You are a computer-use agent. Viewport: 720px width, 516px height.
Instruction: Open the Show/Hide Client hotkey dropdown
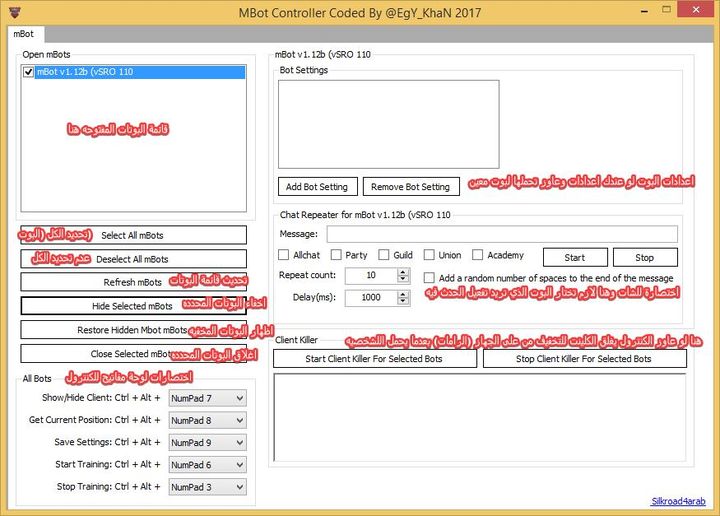(x=208, y=398)
